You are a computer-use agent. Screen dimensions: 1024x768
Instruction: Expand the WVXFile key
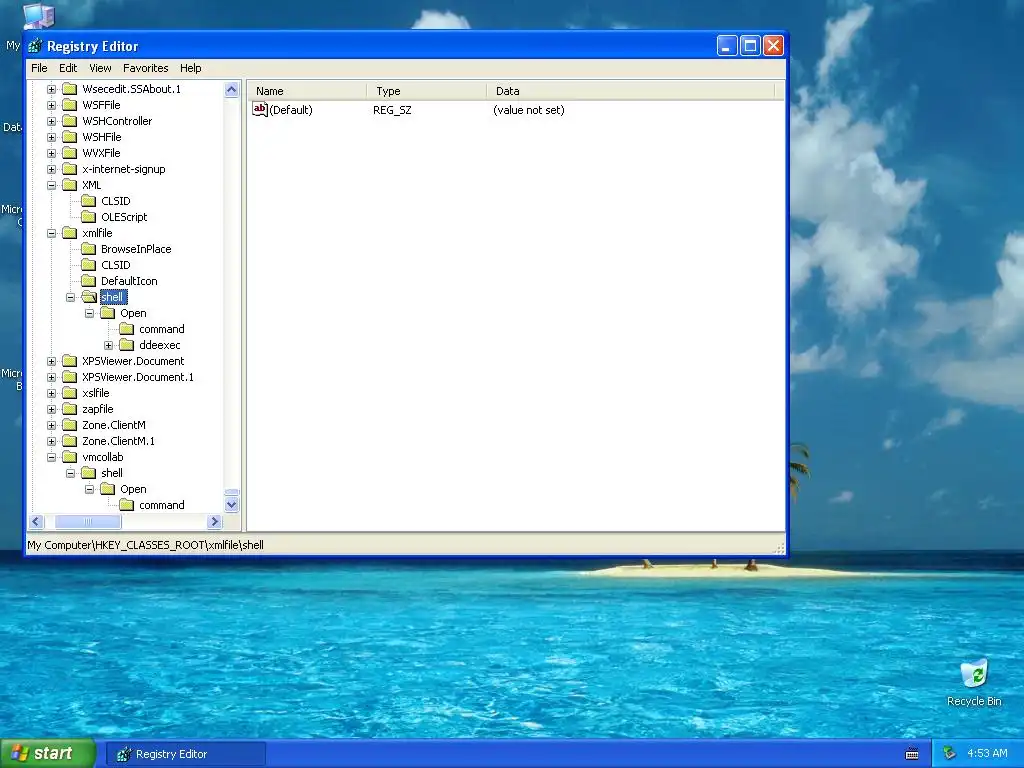(x=52, y=153)
